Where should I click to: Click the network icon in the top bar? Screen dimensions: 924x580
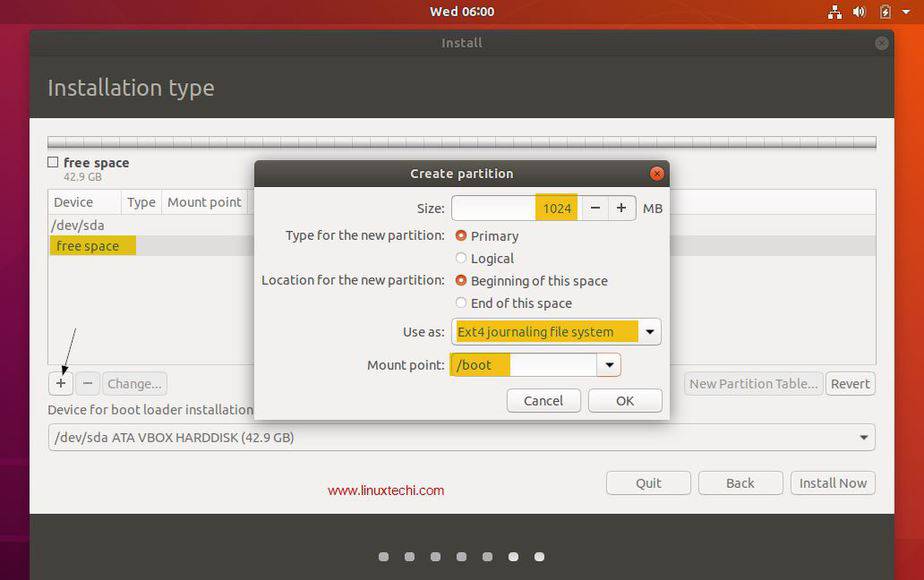(836, 11)
